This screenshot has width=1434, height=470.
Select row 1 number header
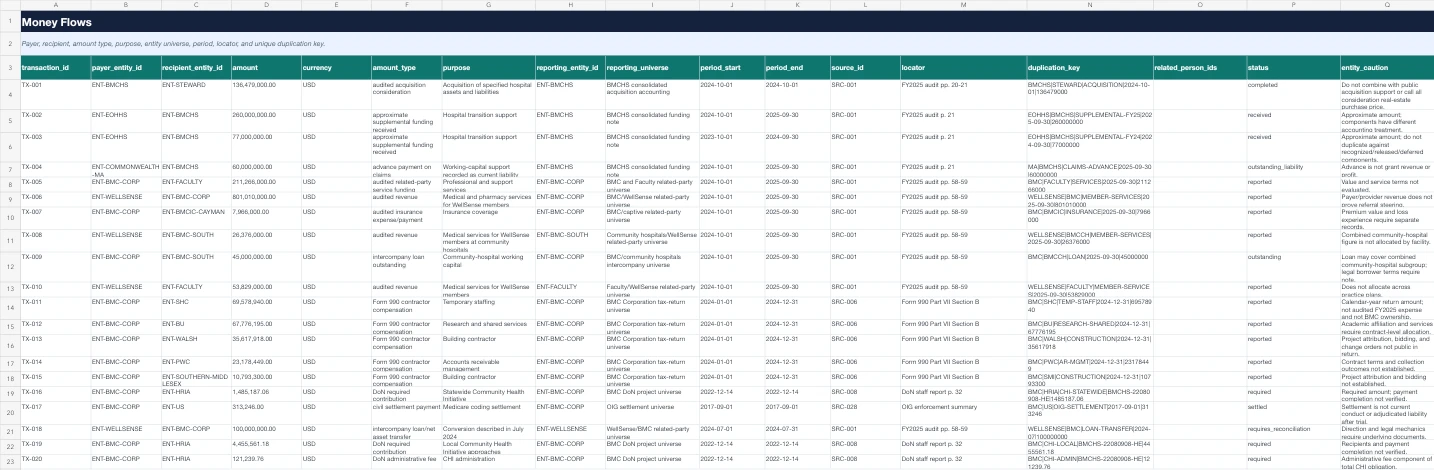tap(9, 22)
